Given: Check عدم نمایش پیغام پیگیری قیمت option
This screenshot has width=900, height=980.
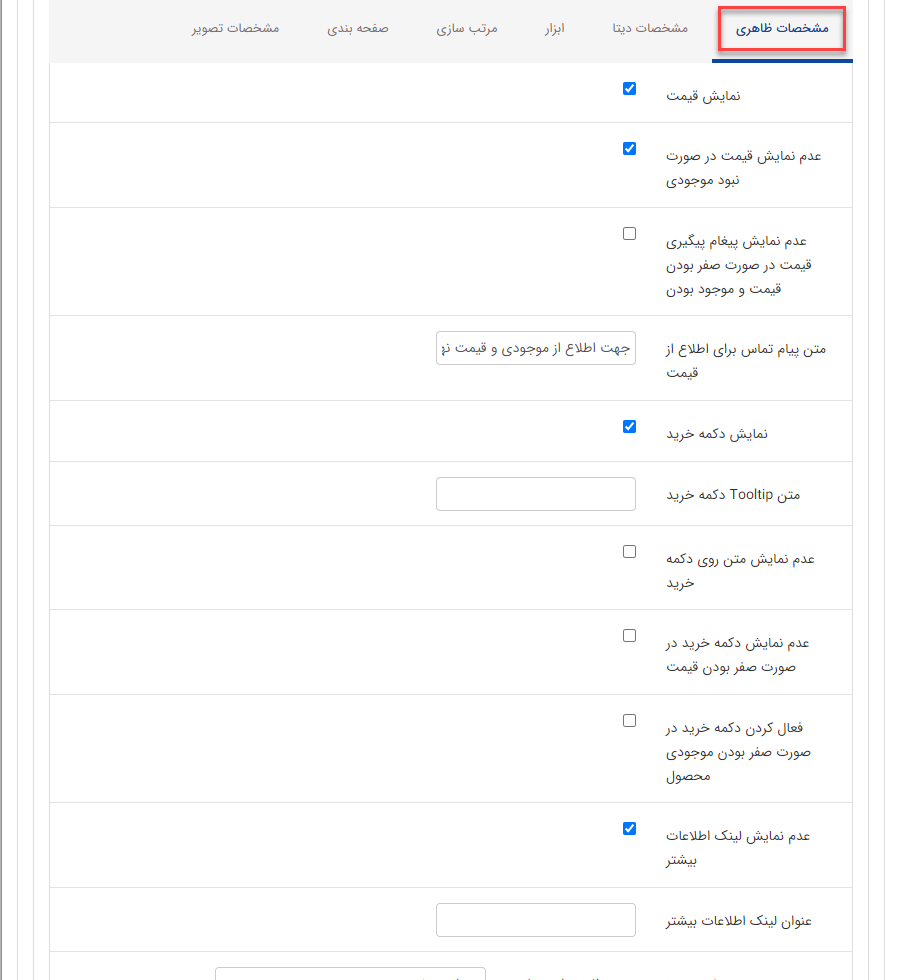Looking at the screenshot, I should pos(629,233).
